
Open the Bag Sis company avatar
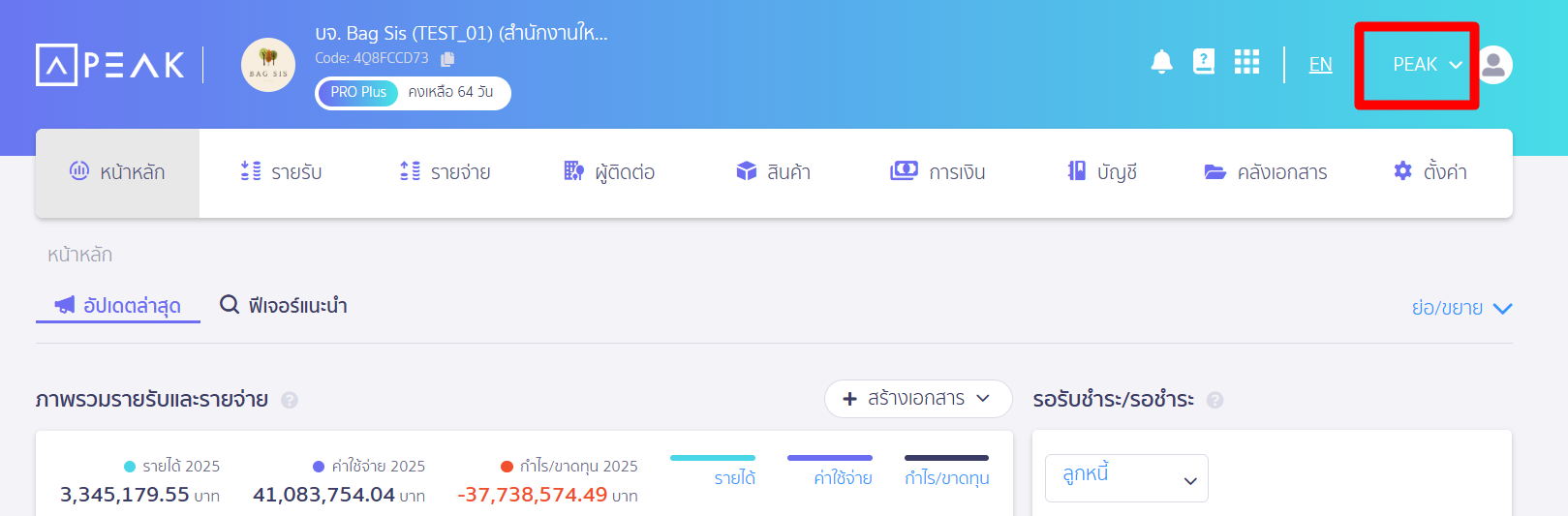(268, 65)
